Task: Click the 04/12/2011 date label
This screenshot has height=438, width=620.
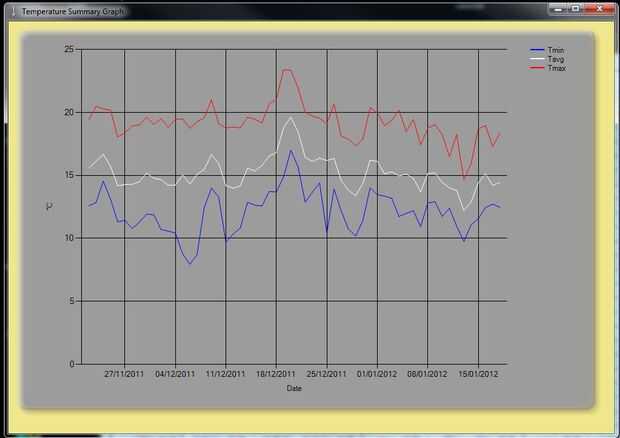Action: point(175,374)
